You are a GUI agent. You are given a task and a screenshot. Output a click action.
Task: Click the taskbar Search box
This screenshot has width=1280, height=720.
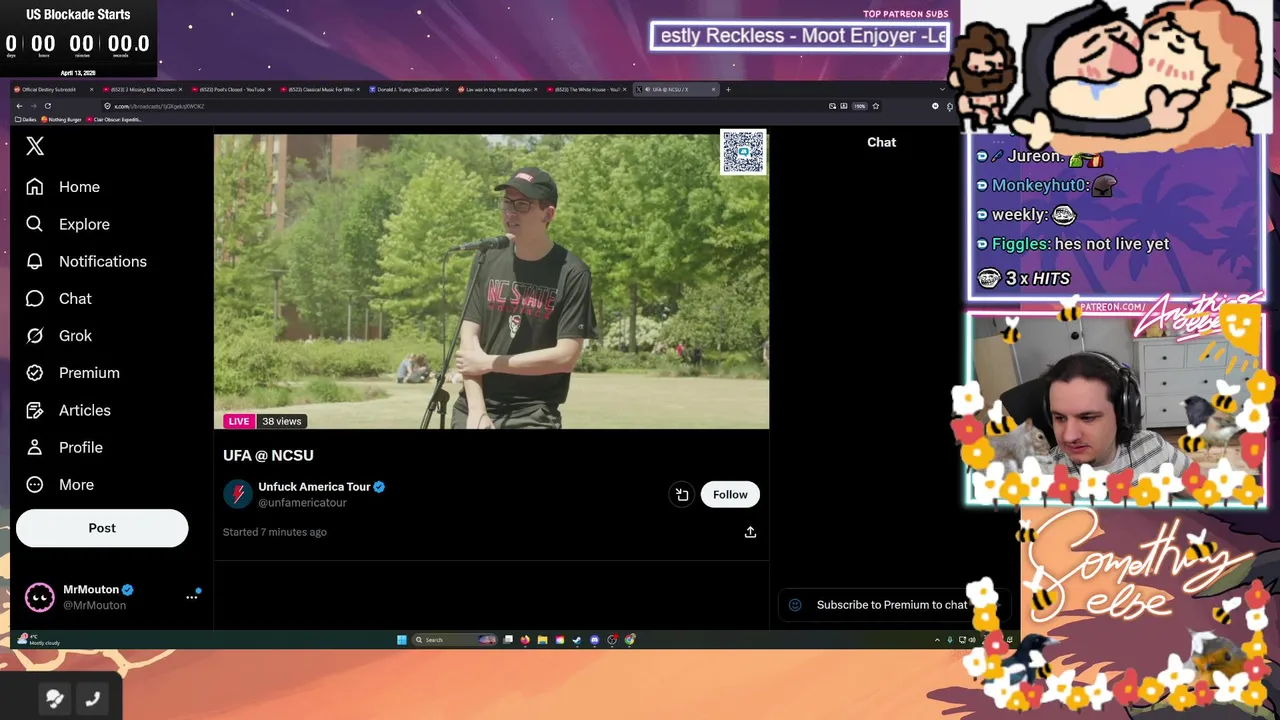click(455, 640)
